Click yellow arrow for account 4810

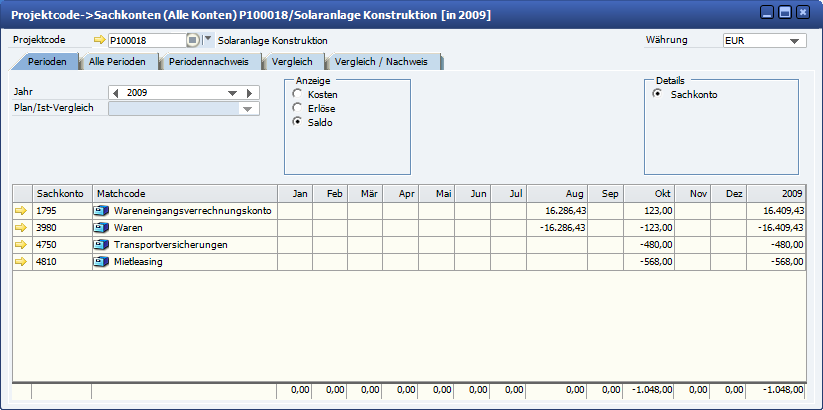[20, 262]
